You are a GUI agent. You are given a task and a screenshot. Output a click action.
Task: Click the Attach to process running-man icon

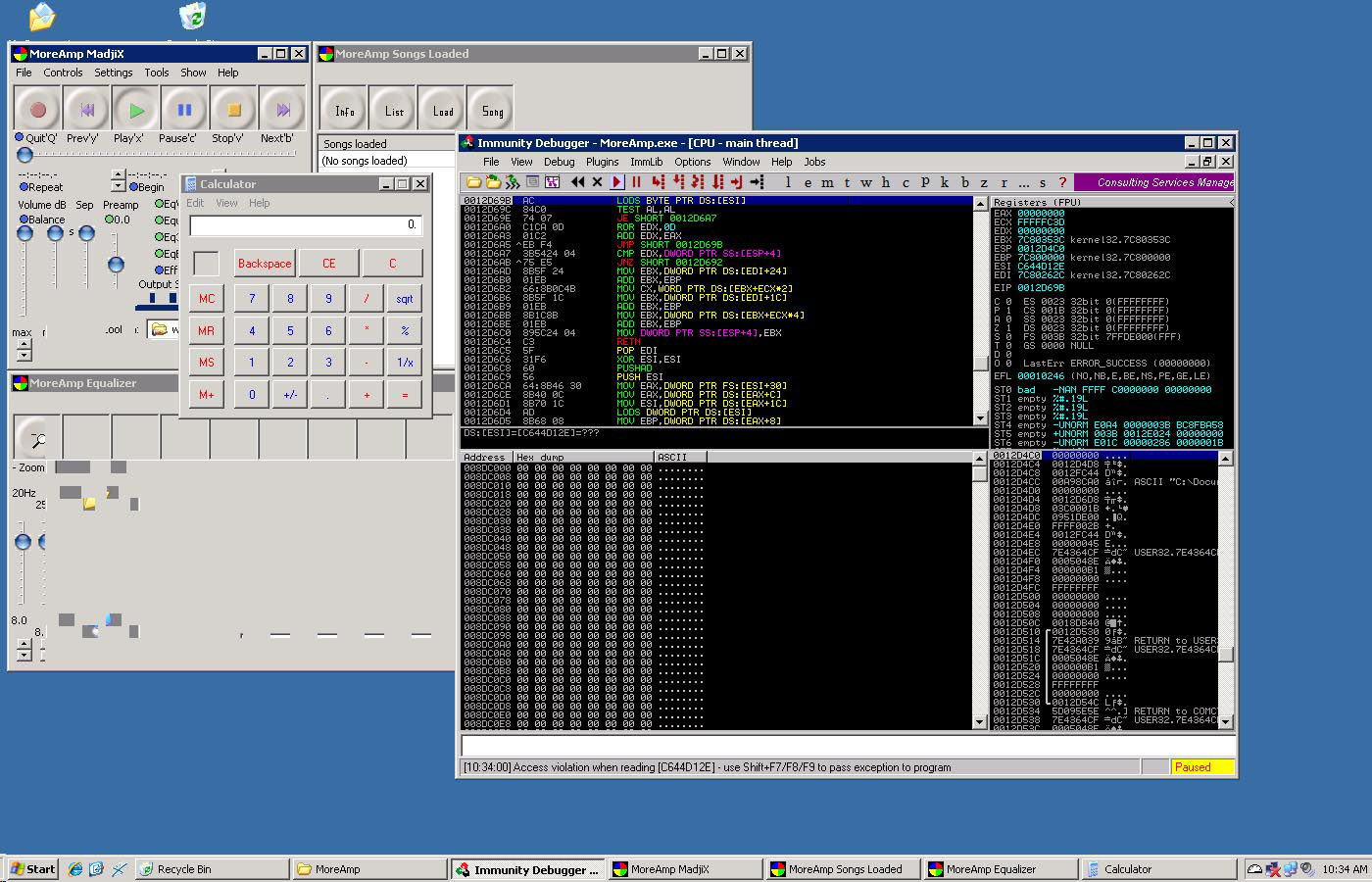[513, 182]
